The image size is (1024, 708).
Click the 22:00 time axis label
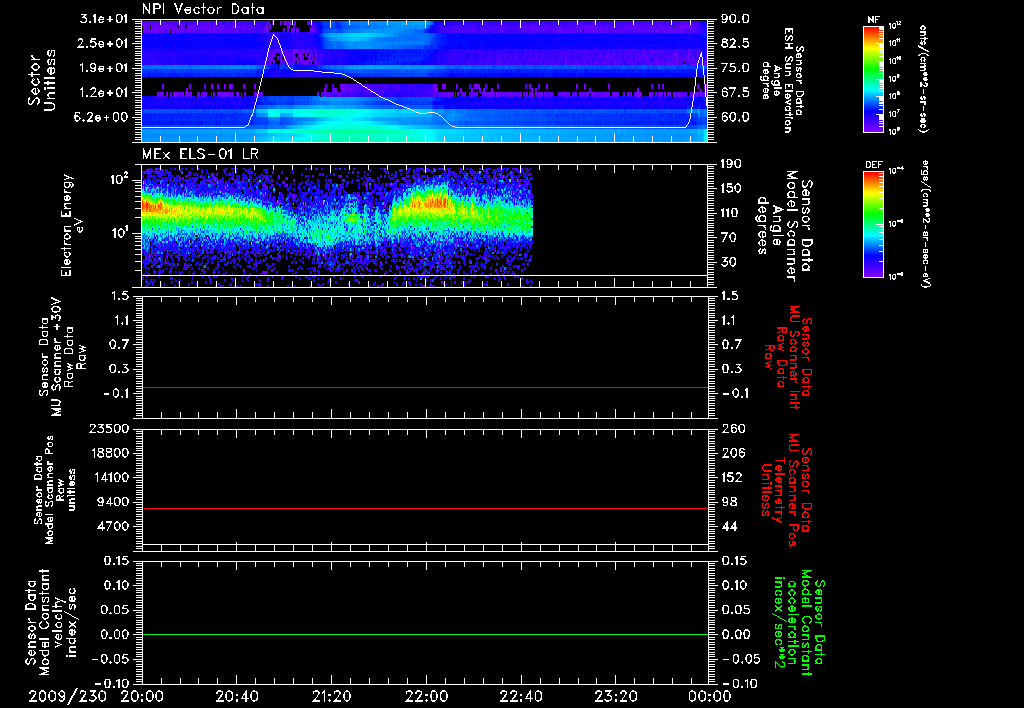tap(427, 695)
